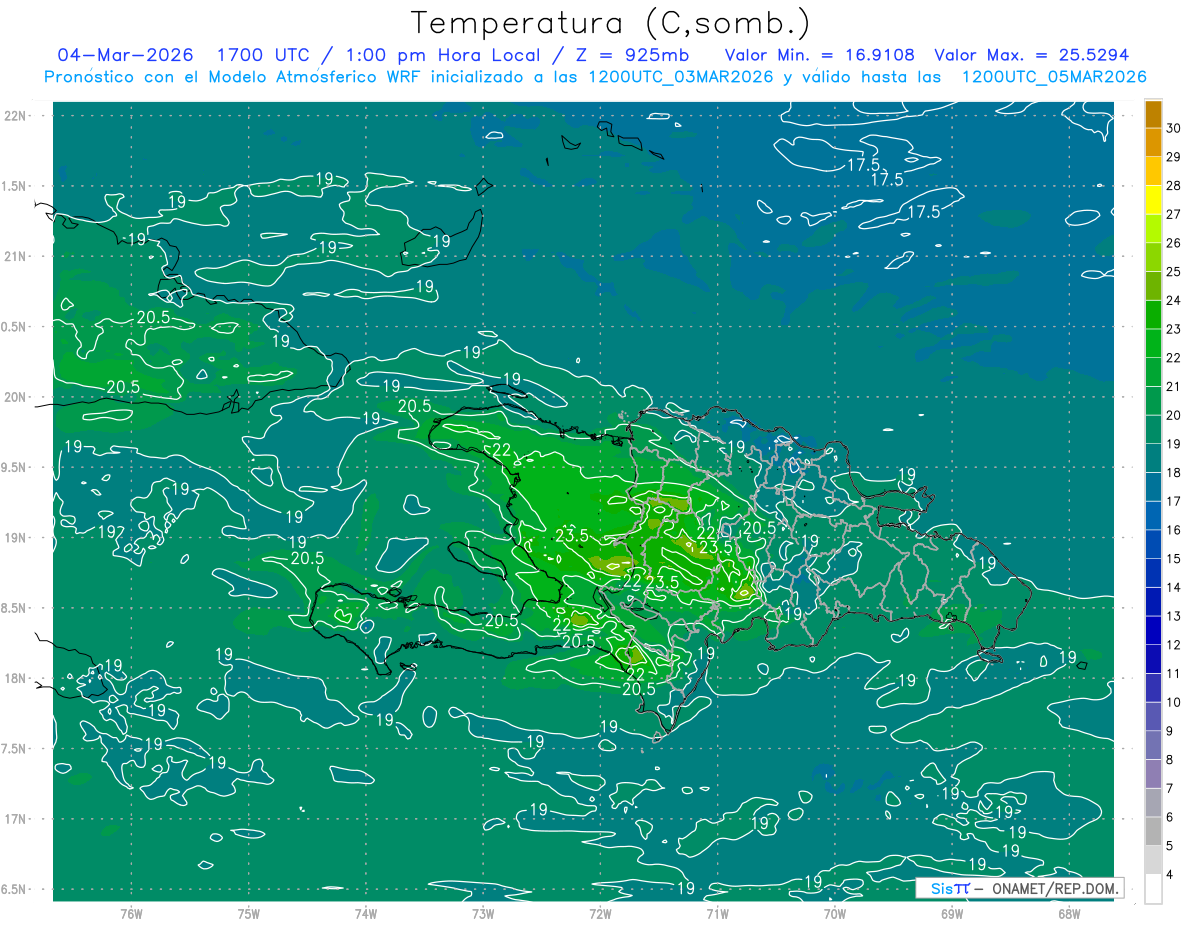Click the color scale value '18'

(1175, 473)
